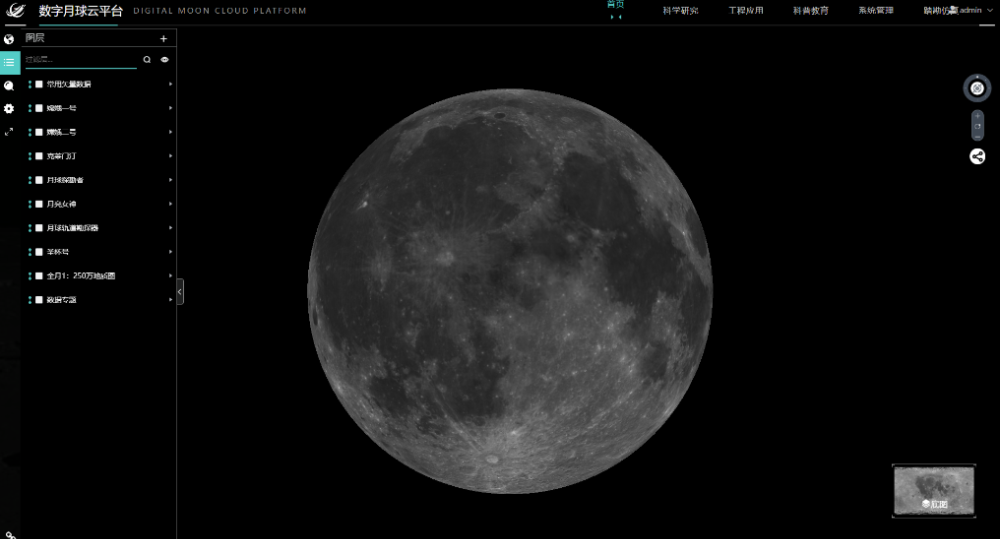Click the basemap thumbnail in bottom corner
1000x539 pixels.
click(933, 491)
